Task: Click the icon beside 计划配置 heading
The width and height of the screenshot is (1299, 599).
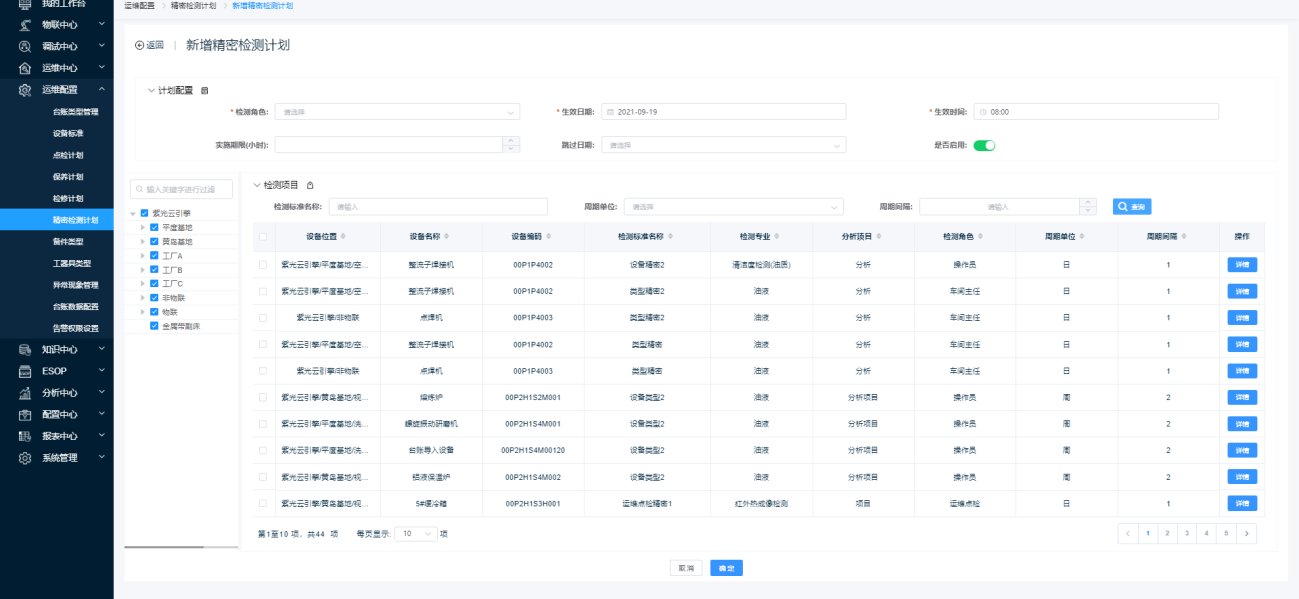Action: (x=205, y=91)
